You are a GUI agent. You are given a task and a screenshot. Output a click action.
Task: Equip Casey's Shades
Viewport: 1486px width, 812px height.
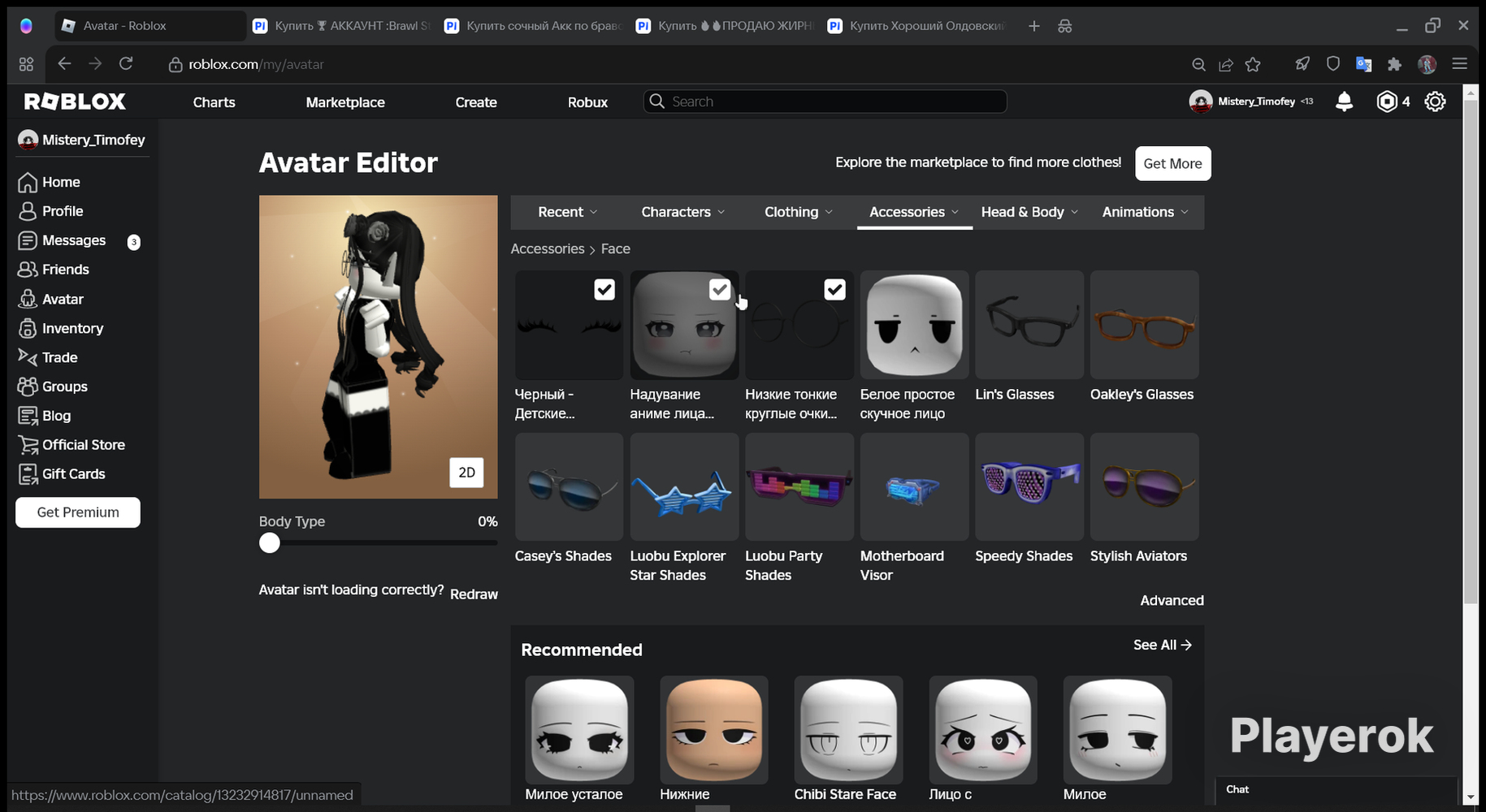pyautogui.click(x=569, y=486)
